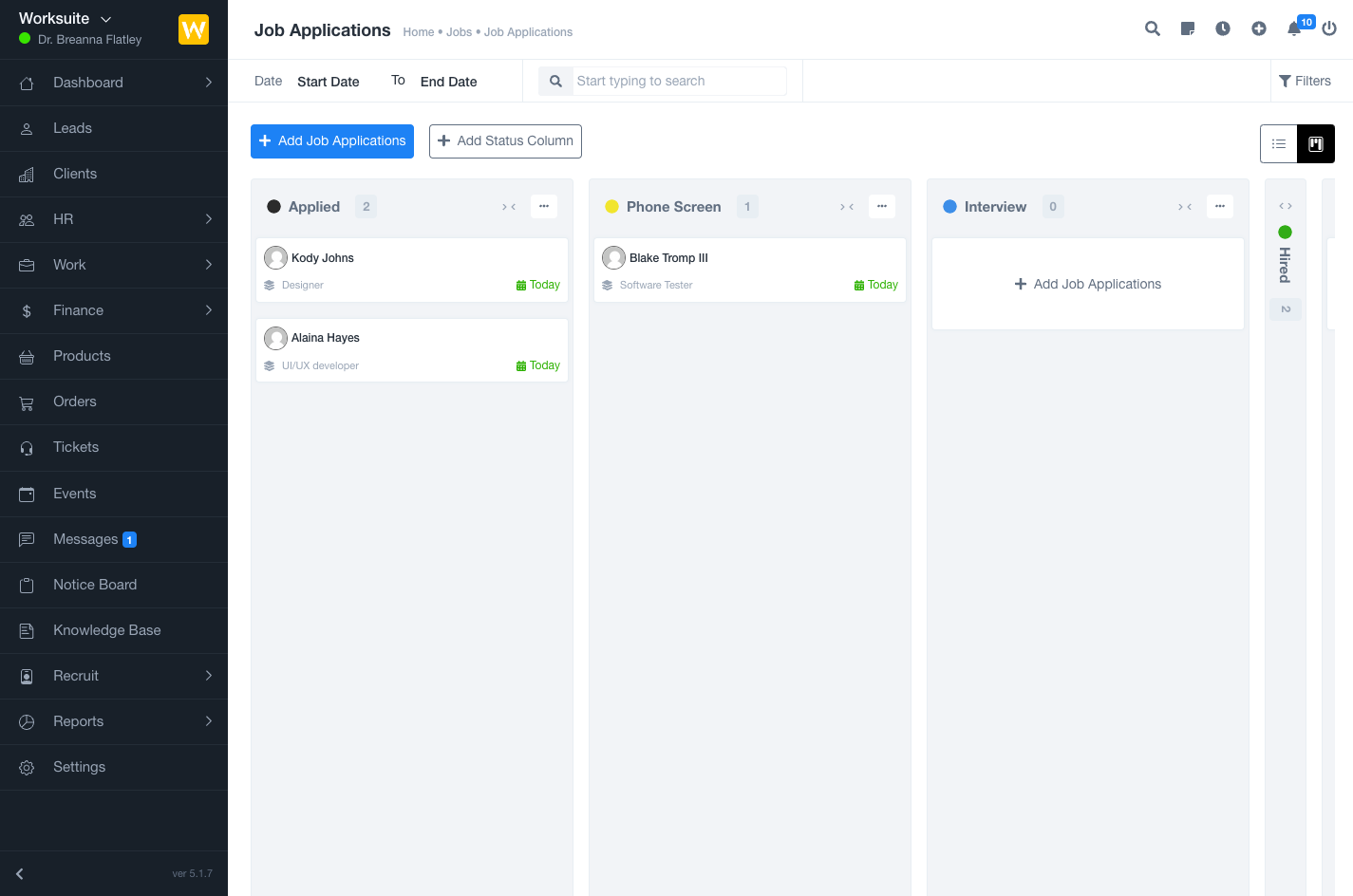Image resolution: width=1353 pixels, height=896 pixels.
Task: Switch to list view
Action: 1279,144
